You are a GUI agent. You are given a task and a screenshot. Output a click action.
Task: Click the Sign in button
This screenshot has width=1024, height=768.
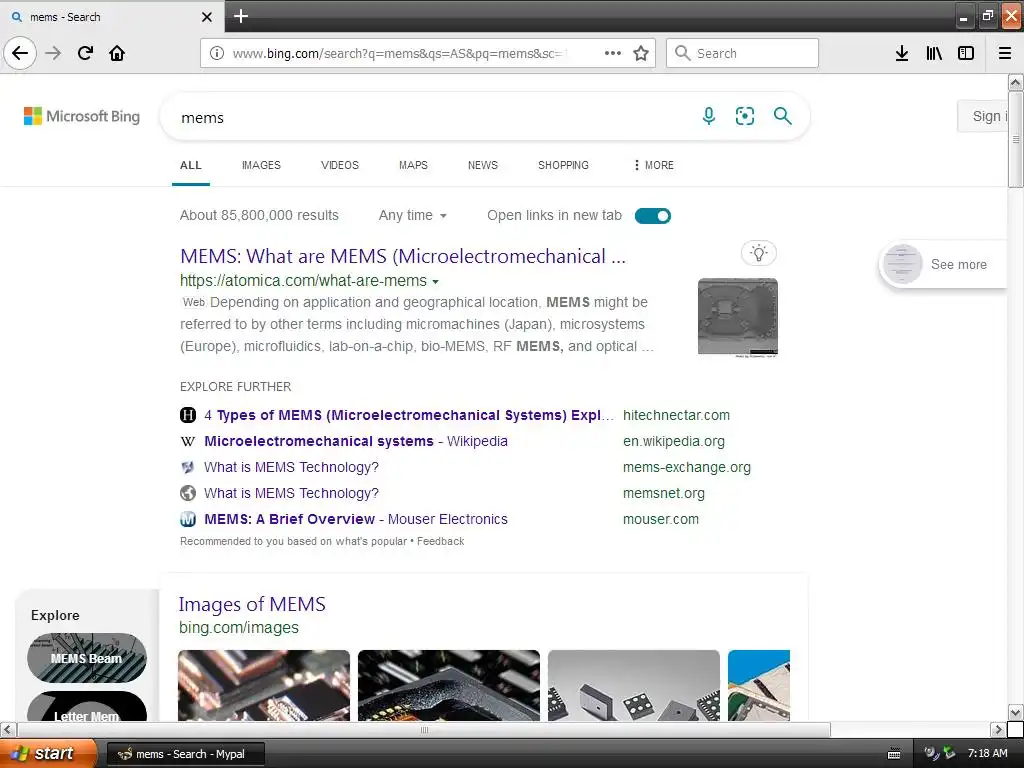click(983, 116)
